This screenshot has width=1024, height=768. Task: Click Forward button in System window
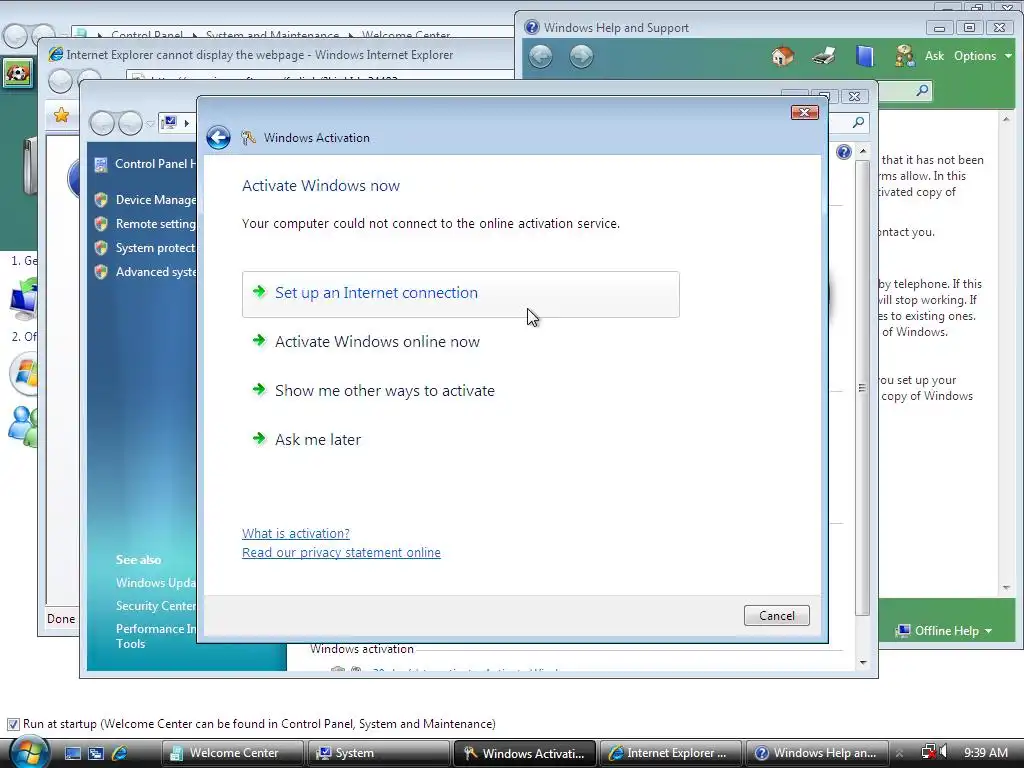[130, 123]
